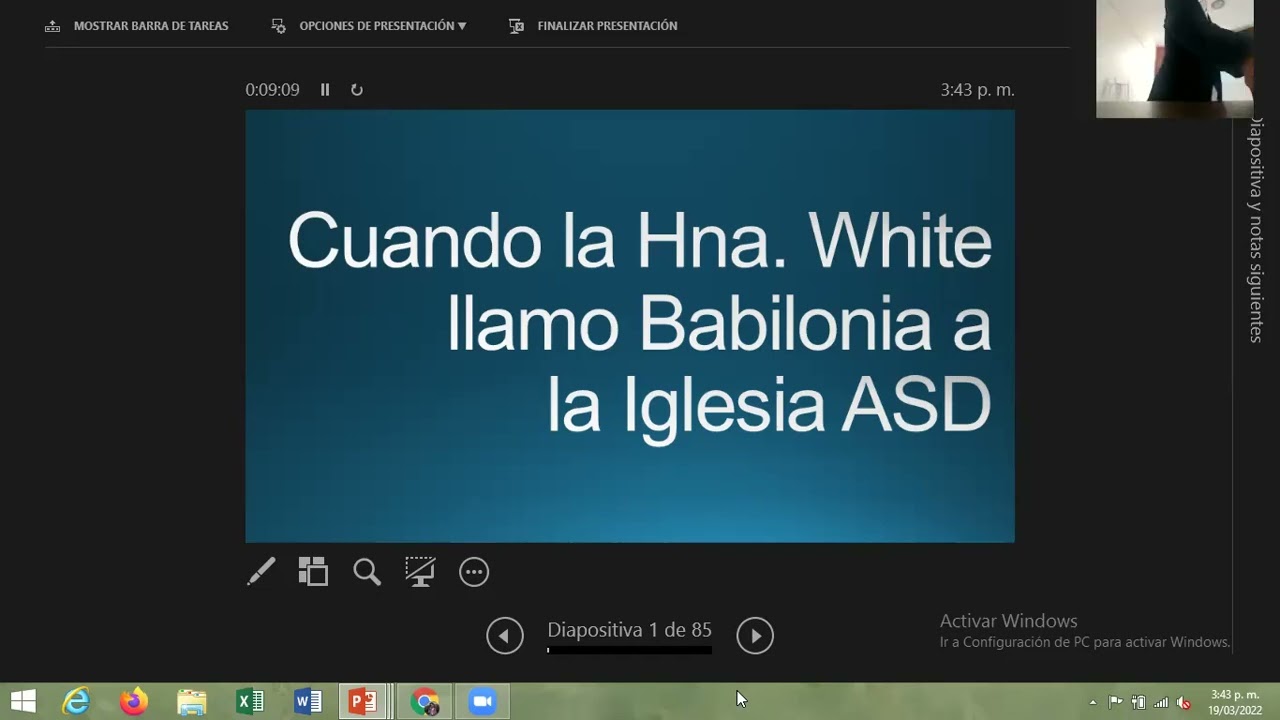Click the elapsed time 0:09:09
The height and width of the screenshot is (720, 1280).
[x=272, y=90]
